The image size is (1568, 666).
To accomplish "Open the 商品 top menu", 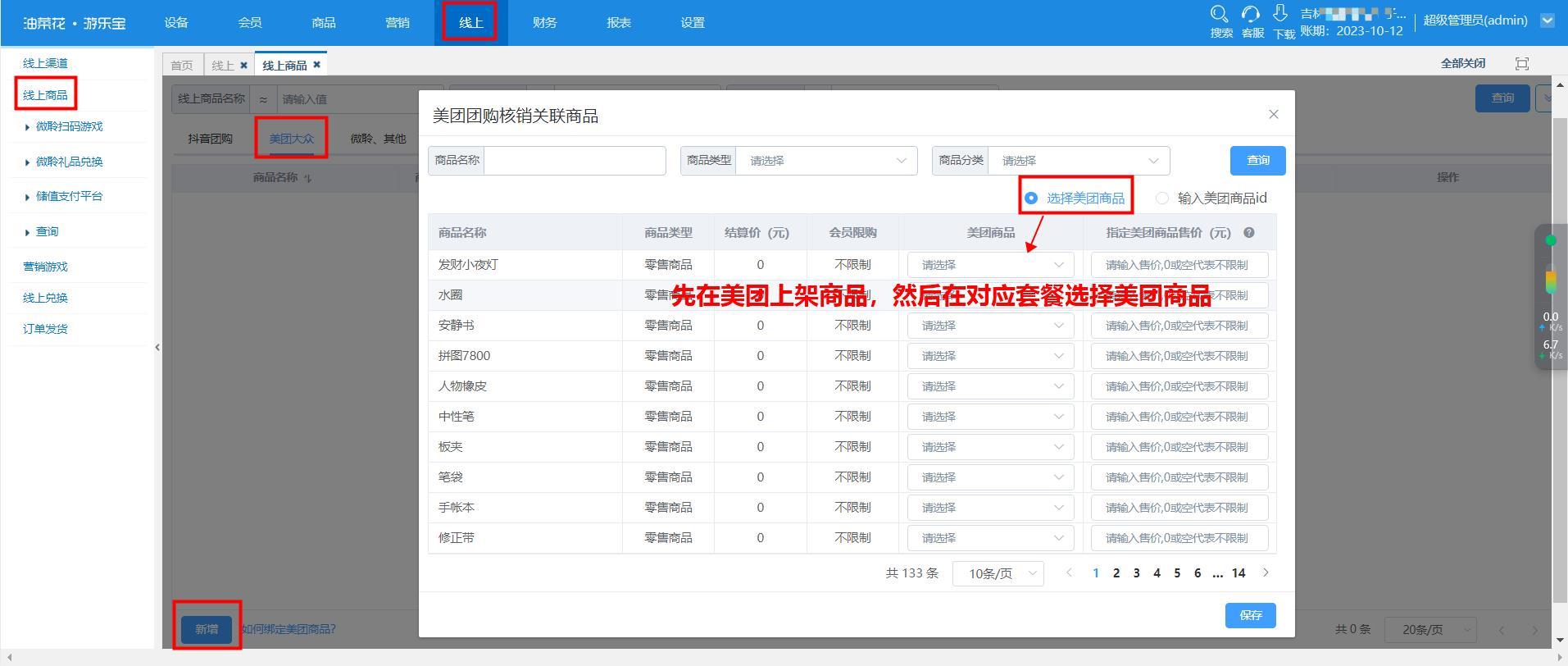I will point(324,23).
